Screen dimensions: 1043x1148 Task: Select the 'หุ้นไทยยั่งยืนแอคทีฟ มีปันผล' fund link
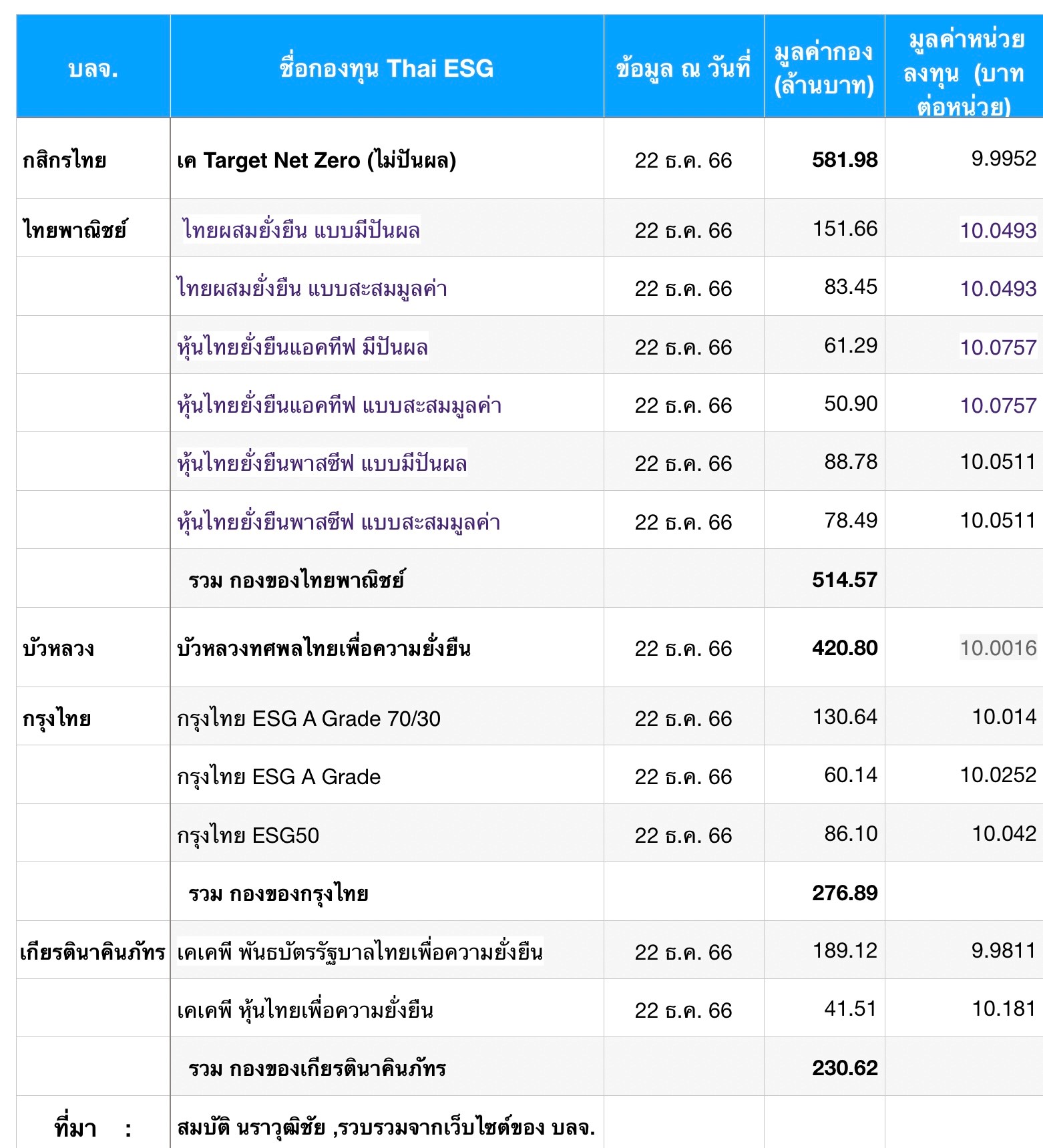302,347
